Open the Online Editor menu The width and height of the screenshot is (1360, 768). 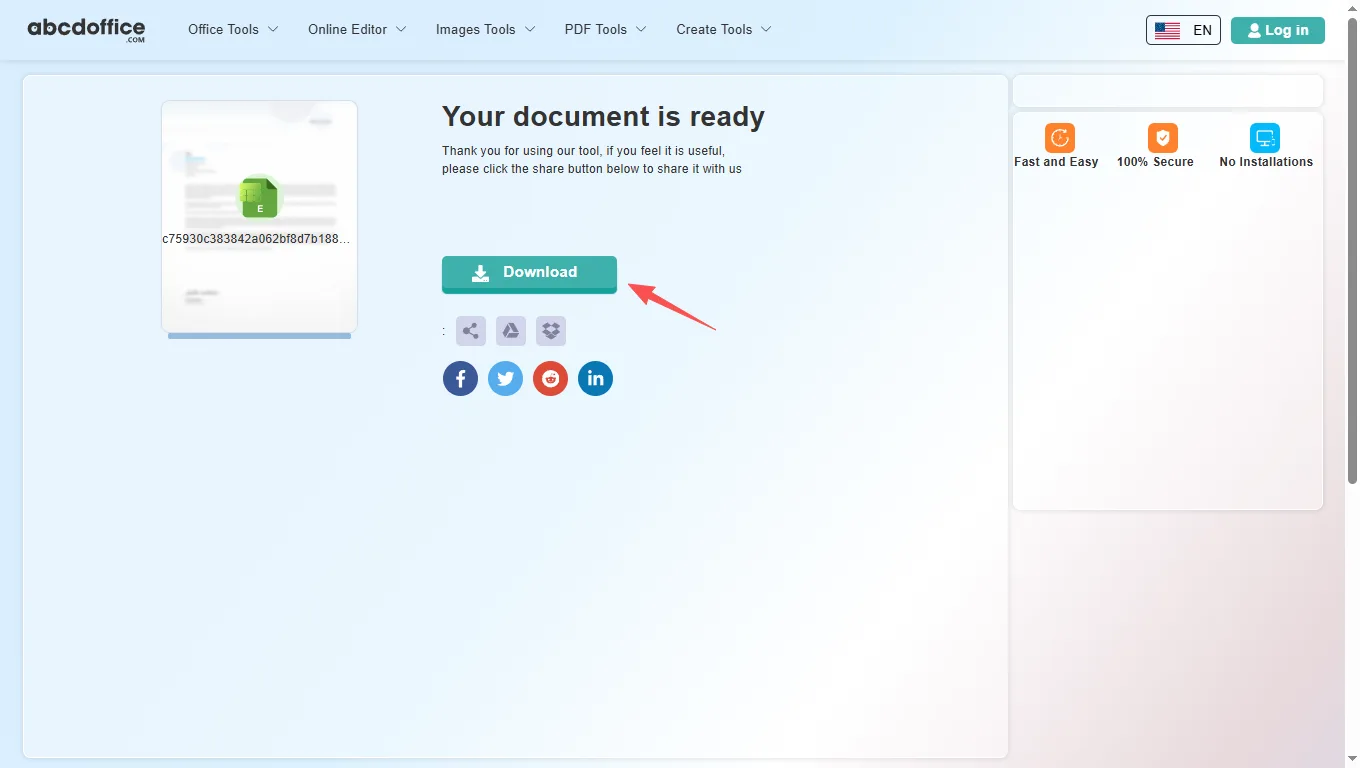point(357,30)
